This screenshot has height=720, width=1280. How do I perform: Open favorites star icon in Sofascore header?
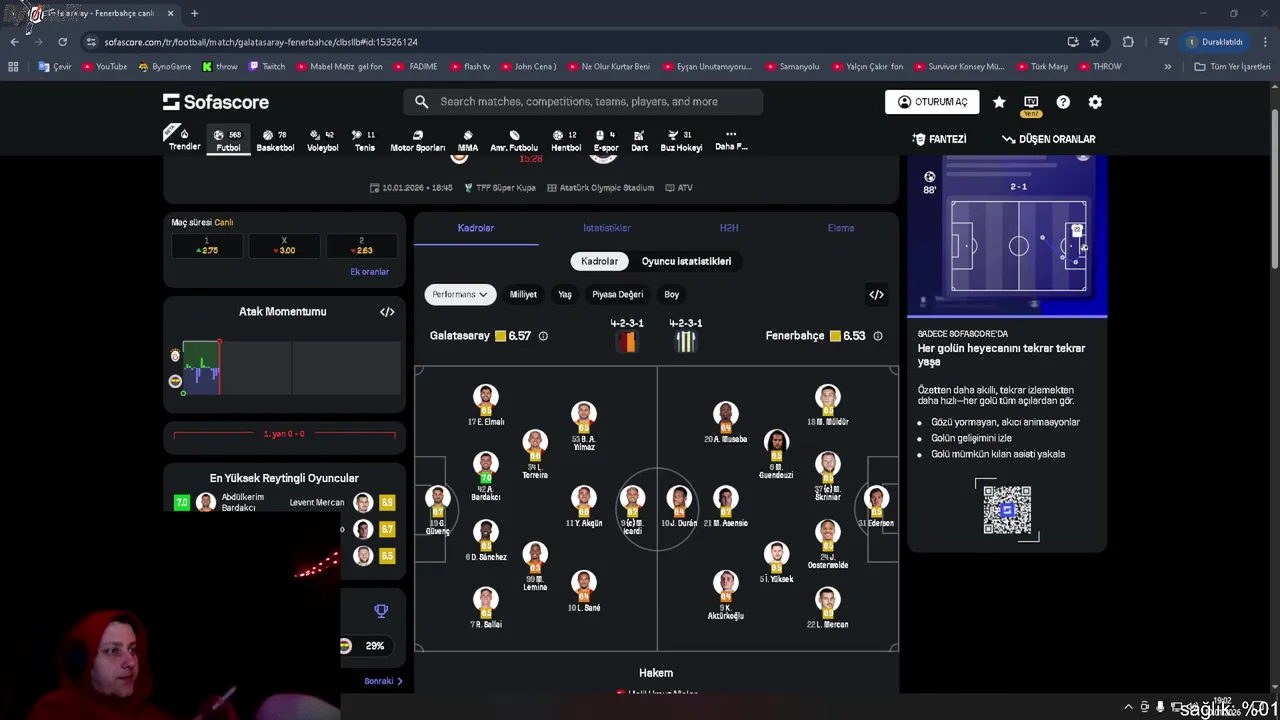tap(999, 102)
